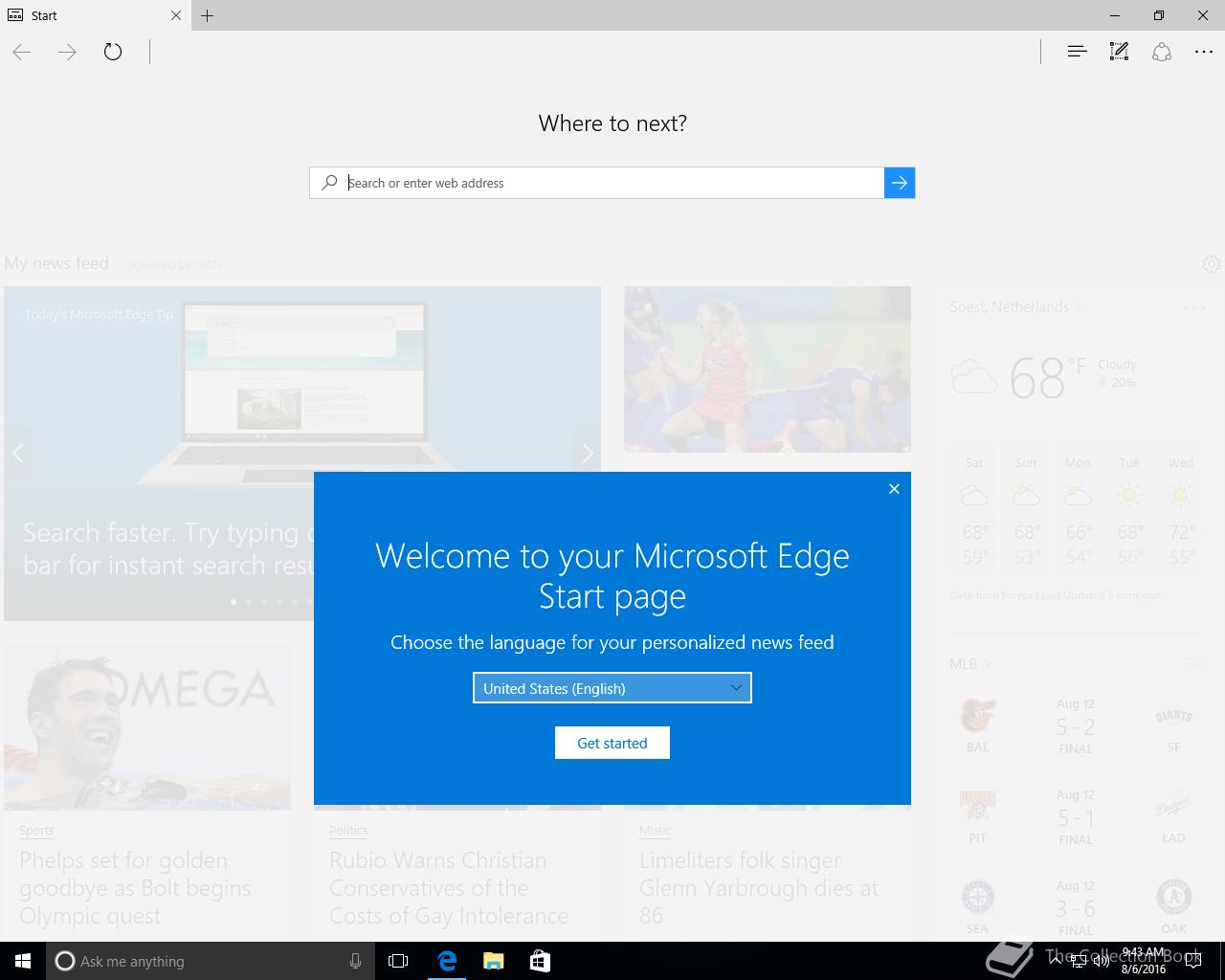Open the Sports category link

(x=36, y=831)
